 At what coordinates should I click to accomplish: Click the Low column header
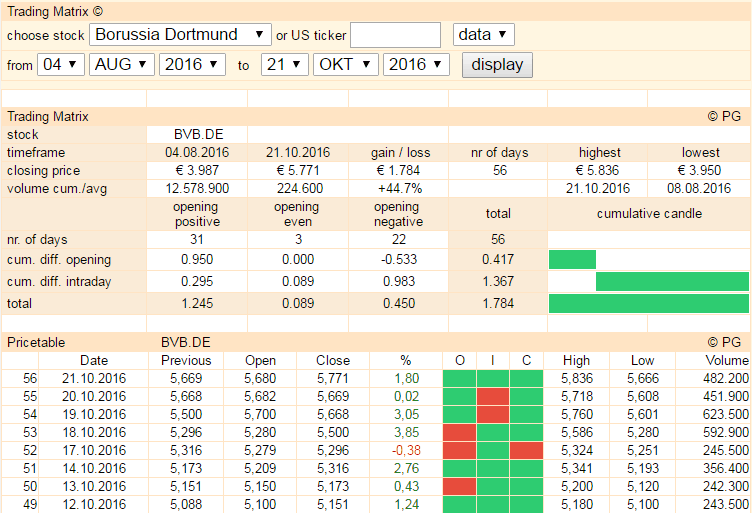point(642,361)
